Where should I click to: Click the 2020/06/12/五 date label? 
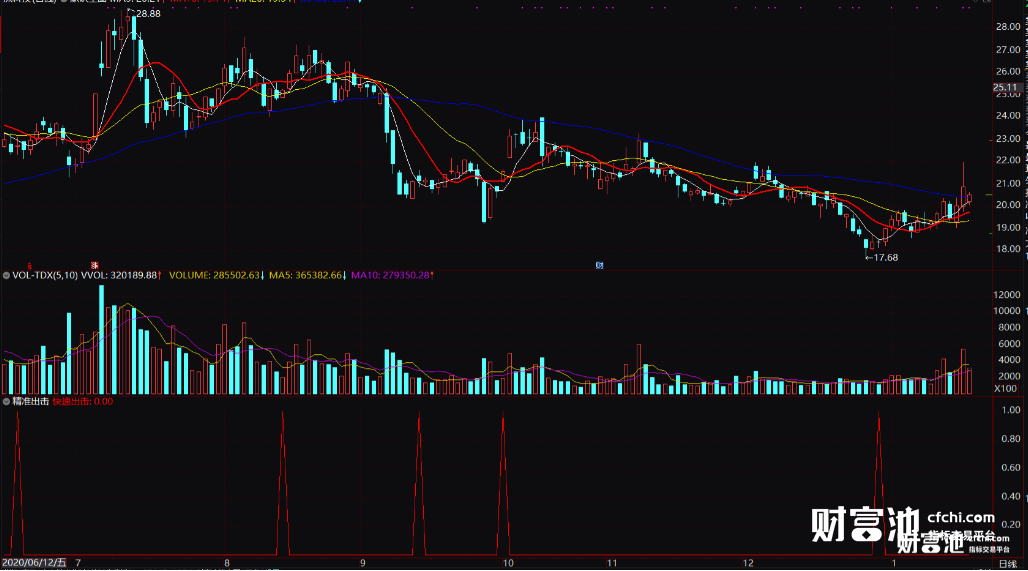point(34,562)
